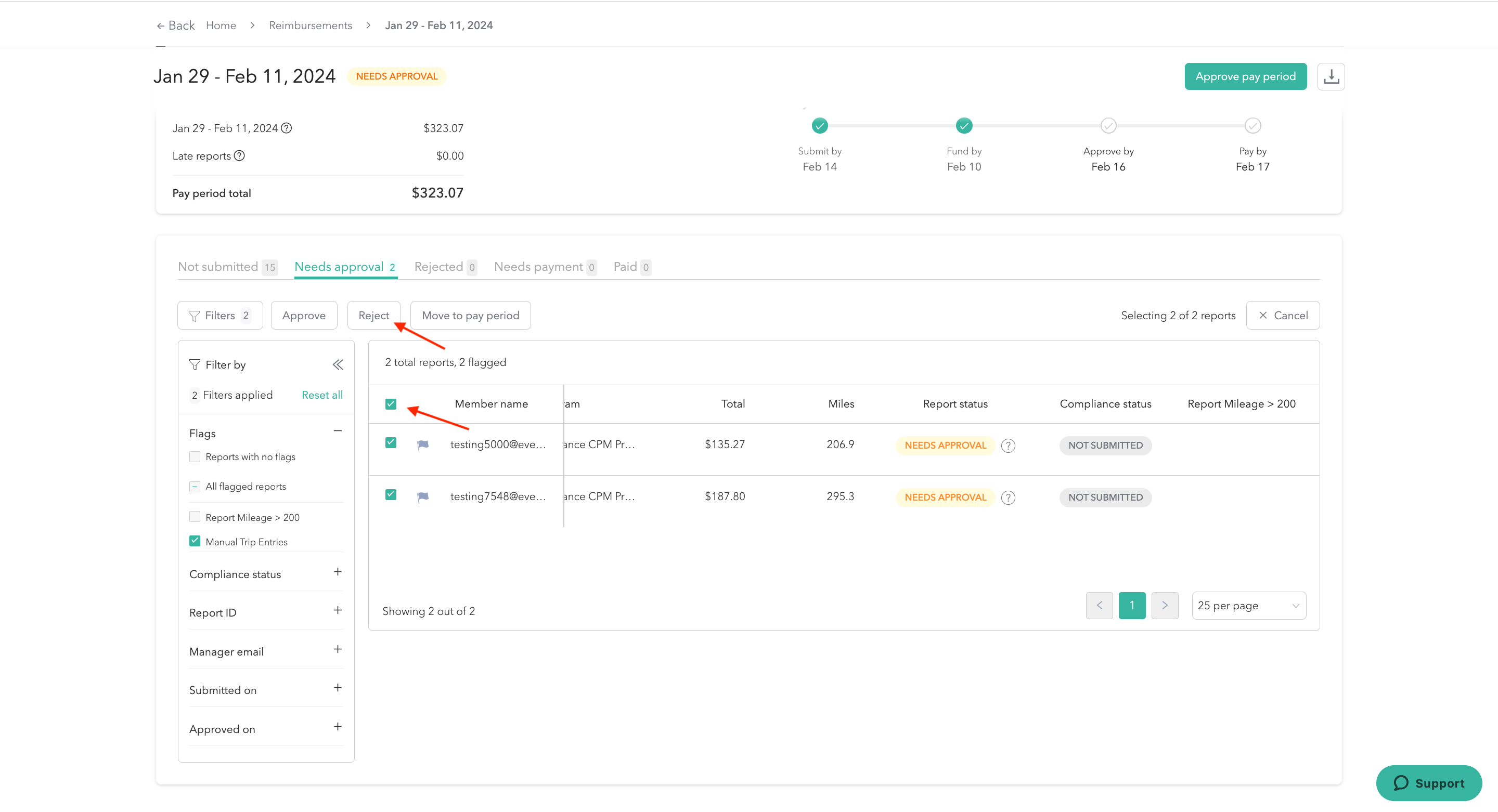The image size is (1498, 812).
Task: Switch to the Not submitted tab
Action: coord(227,267)
